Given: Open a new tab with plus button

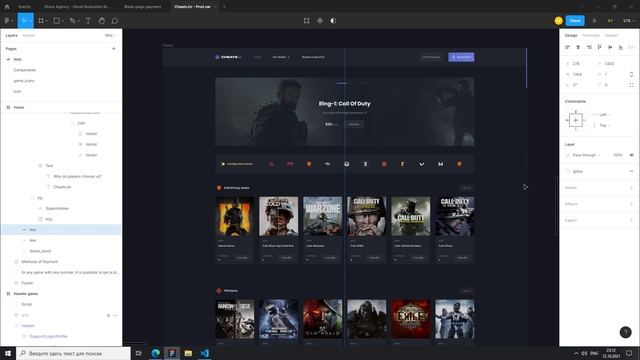Looking at the screenshot, I should [x=224, y=7].
